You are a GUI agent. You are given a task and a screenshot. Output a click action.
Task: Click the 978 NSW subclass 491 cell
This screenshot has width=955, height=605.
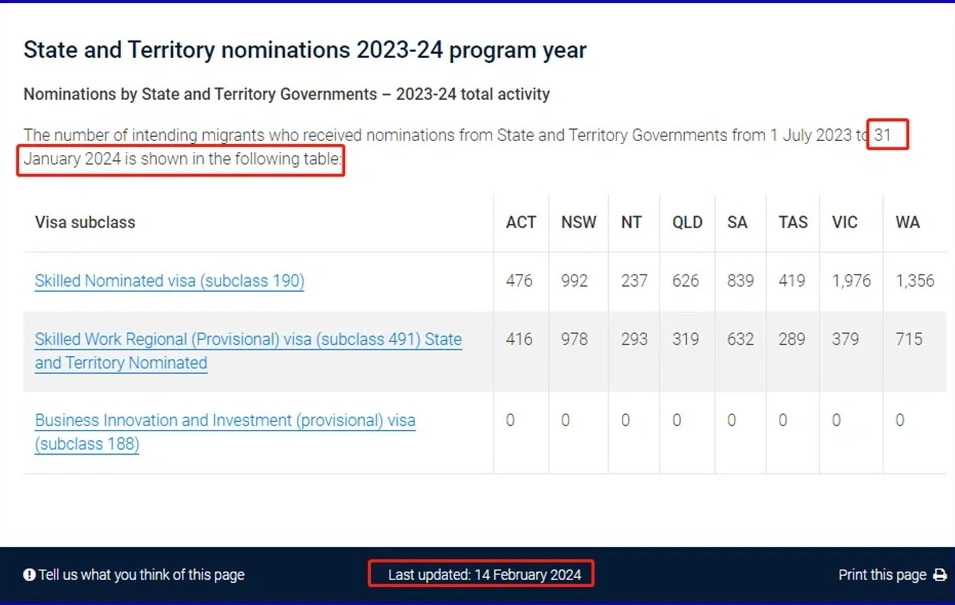[x=574, y=339]
